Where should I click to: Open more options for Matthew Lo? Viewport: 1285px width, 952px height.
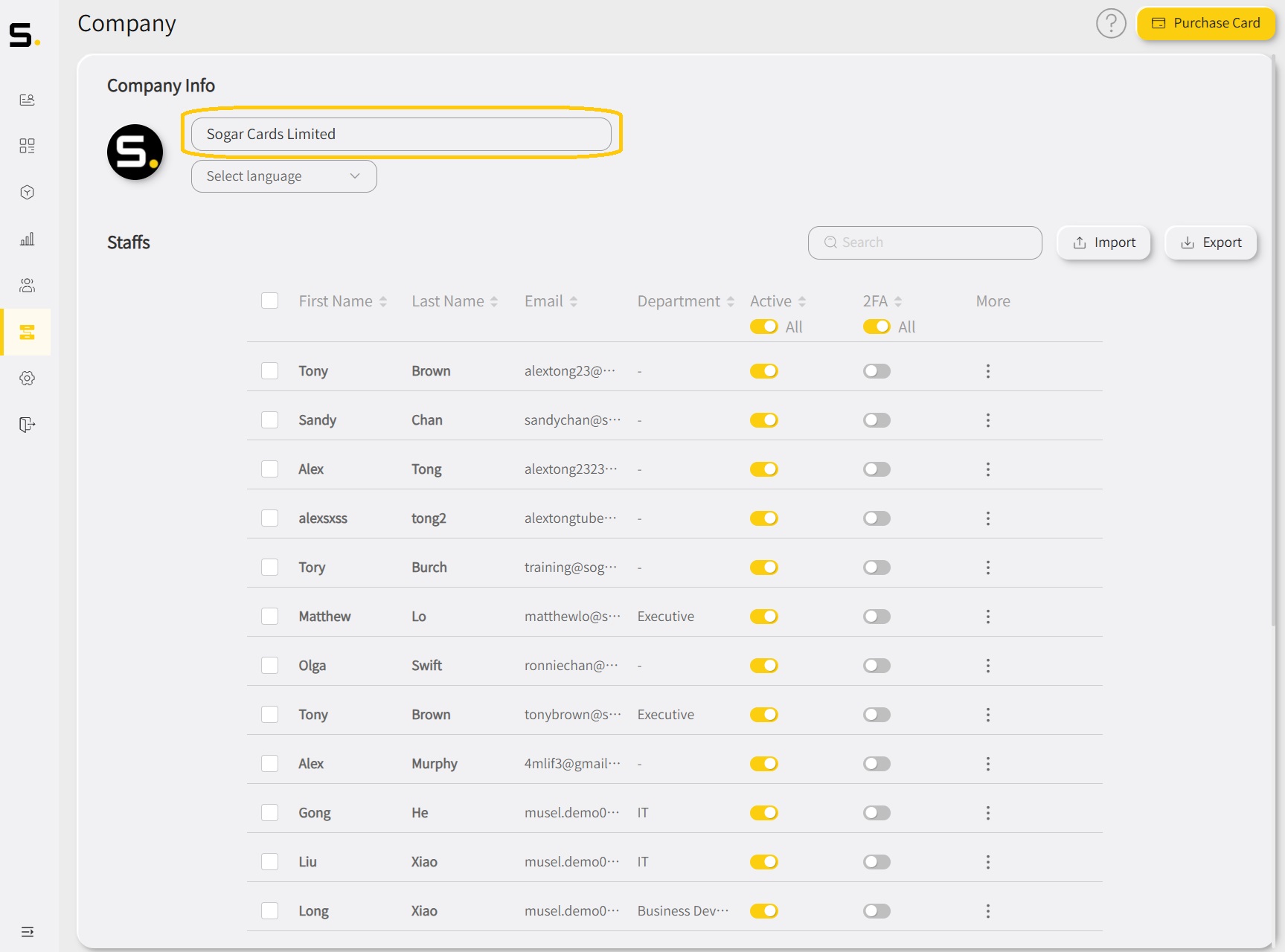pos(988,617)
